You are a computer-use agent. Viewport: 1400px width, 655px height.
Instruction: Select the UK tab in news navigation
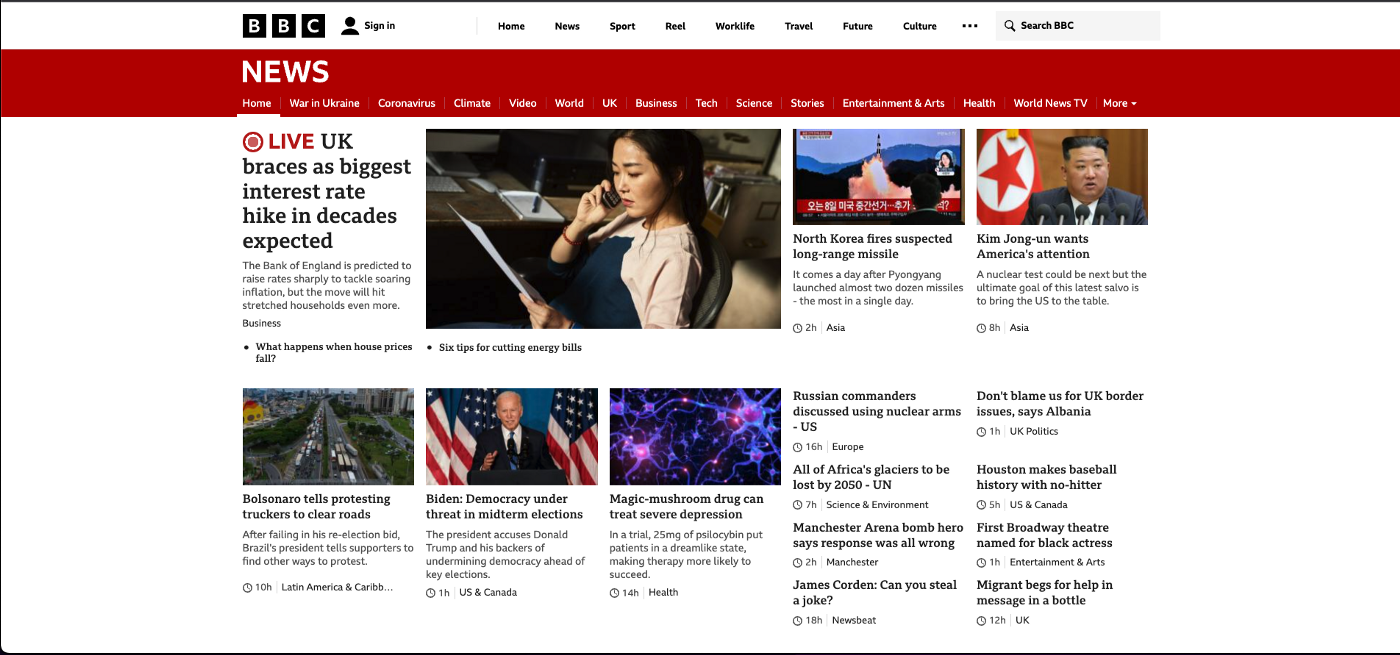(610, 103)
